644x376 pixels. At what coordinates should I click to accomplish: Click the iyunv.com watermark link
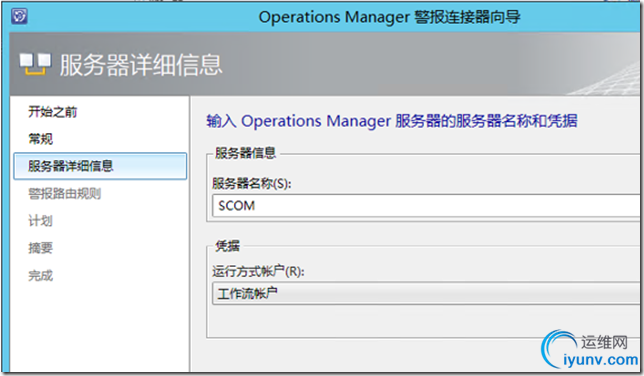click(600, 360)
